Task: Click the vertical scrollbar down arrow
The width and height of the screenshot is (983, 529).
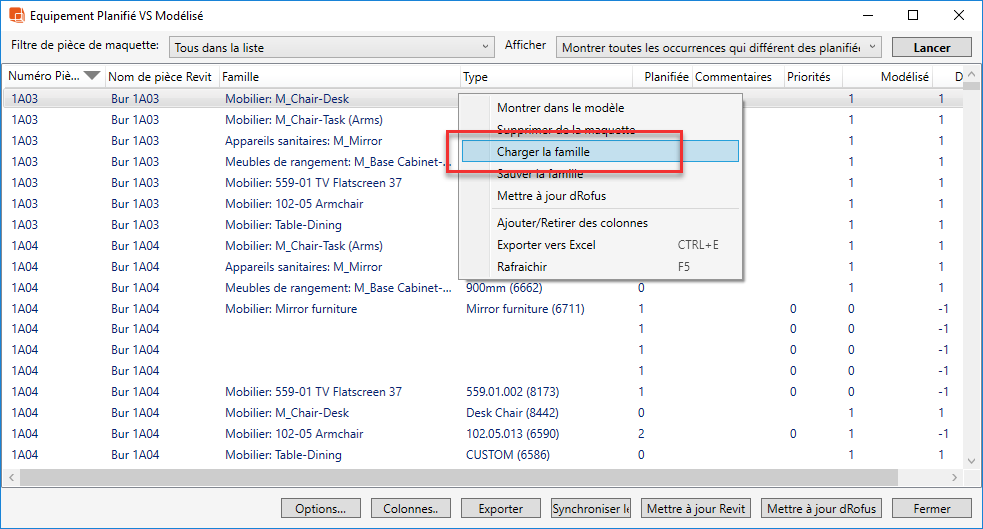Action: point(971,460)
